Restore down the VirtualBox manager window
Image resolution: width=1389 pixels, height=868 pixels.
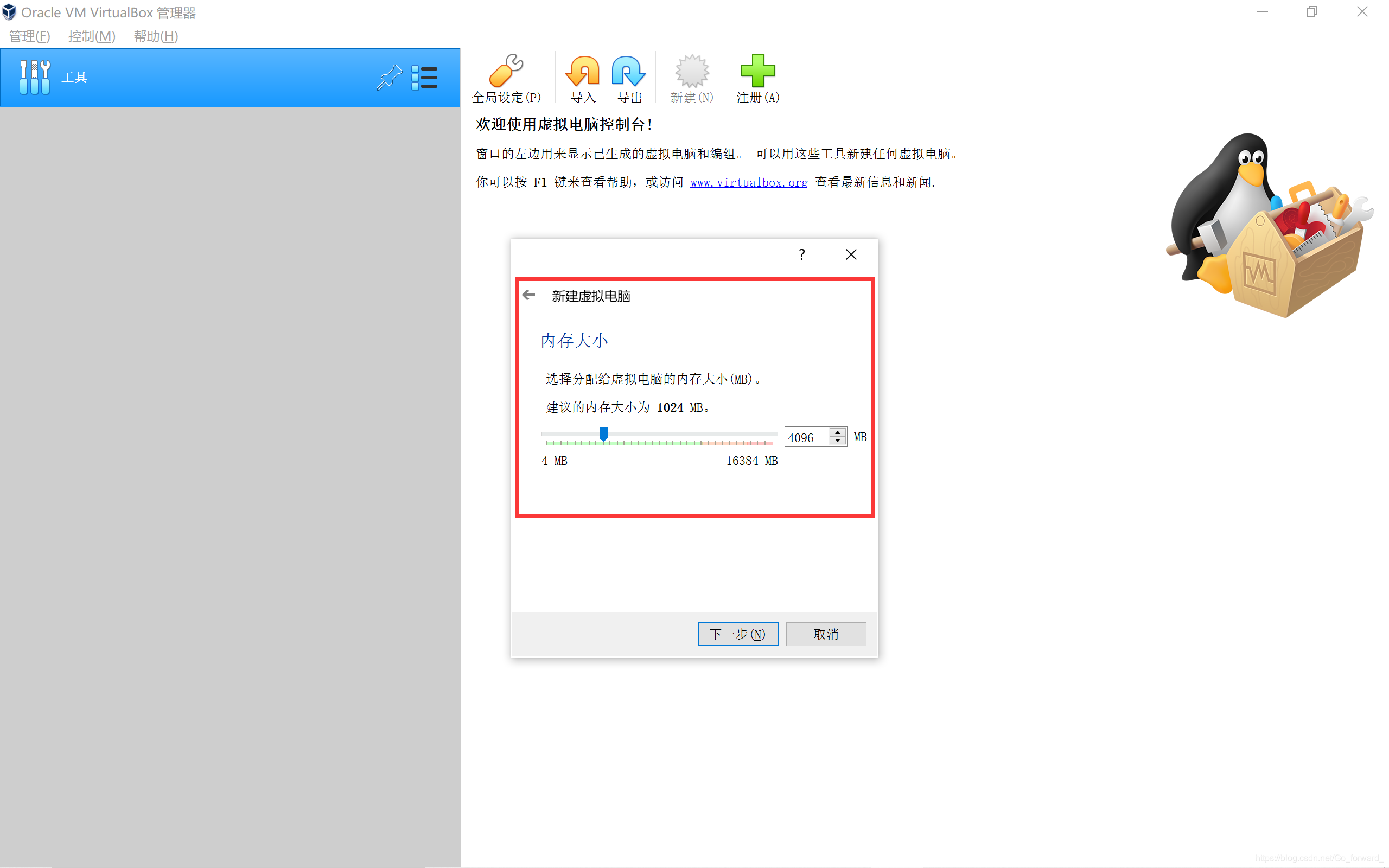coord(1311,11)
